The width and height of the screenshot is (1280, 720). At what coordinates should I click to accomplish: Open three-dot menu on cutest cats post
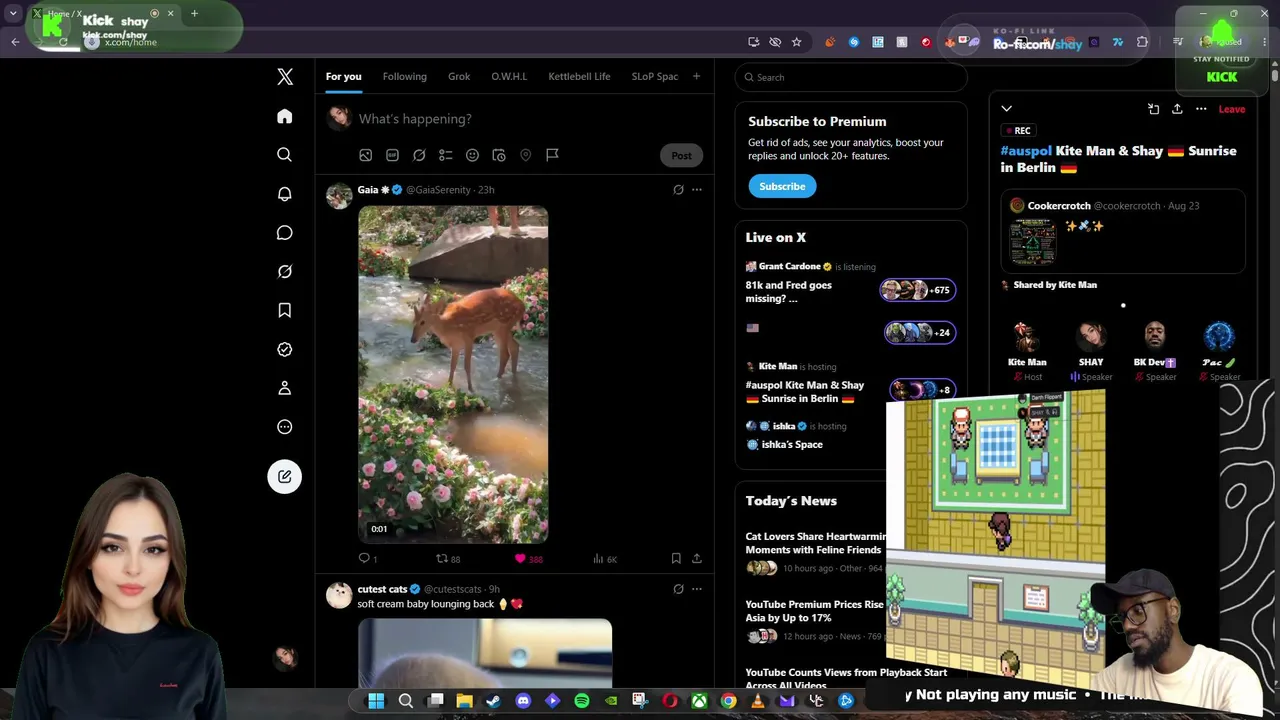click(x=697, y=589)
